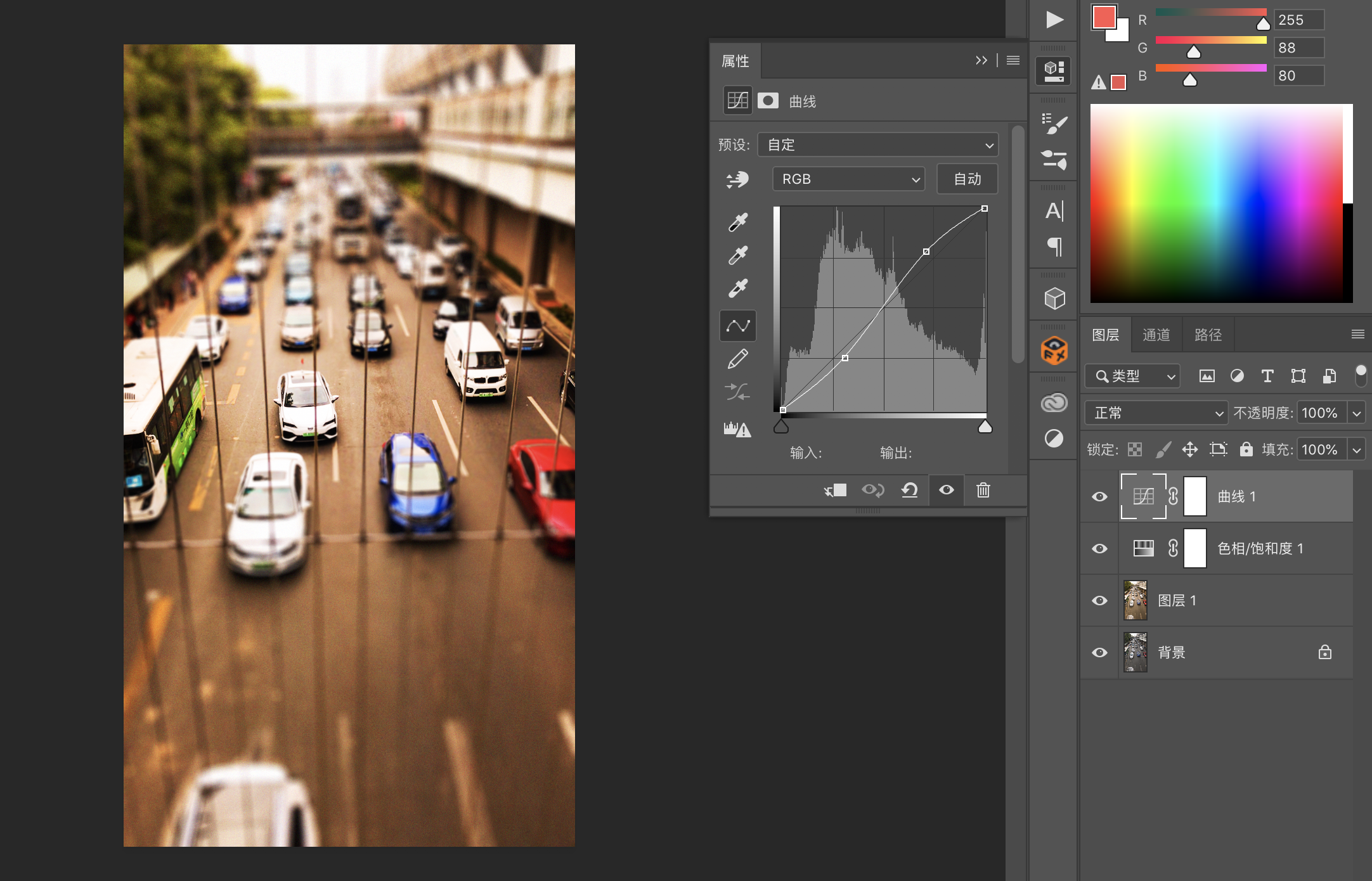Hide the 曲线 1 layer
Image resolution: width=1372 pixels, height=881 pixels.
pos(1100,497)
